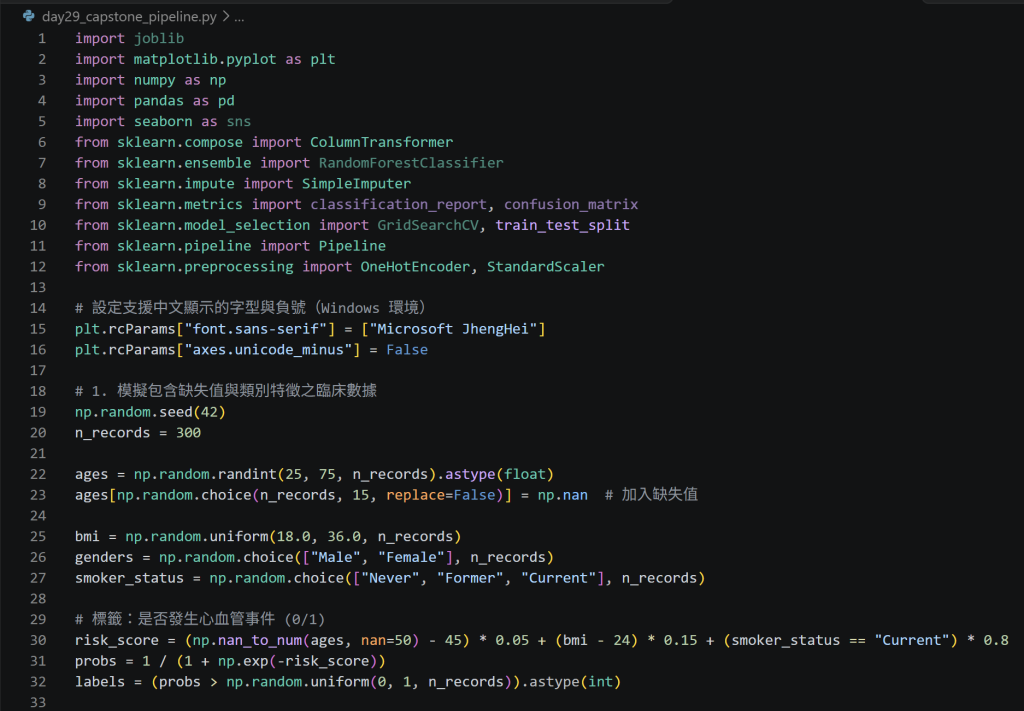
Task: Click the "Never" string literal
Action: (390, 578)
